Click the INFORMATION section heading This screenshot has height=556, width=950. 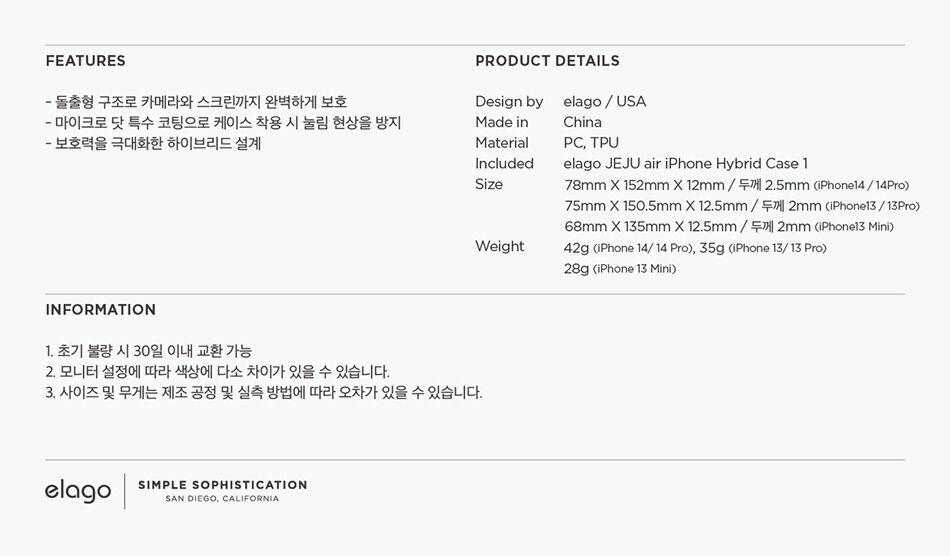[x=101, y=309]
